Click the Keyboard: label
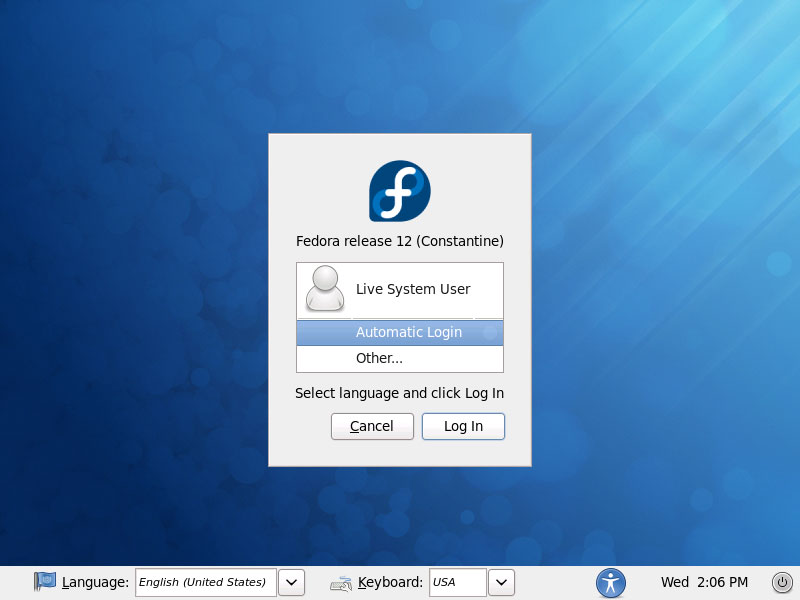 point(390,582)
